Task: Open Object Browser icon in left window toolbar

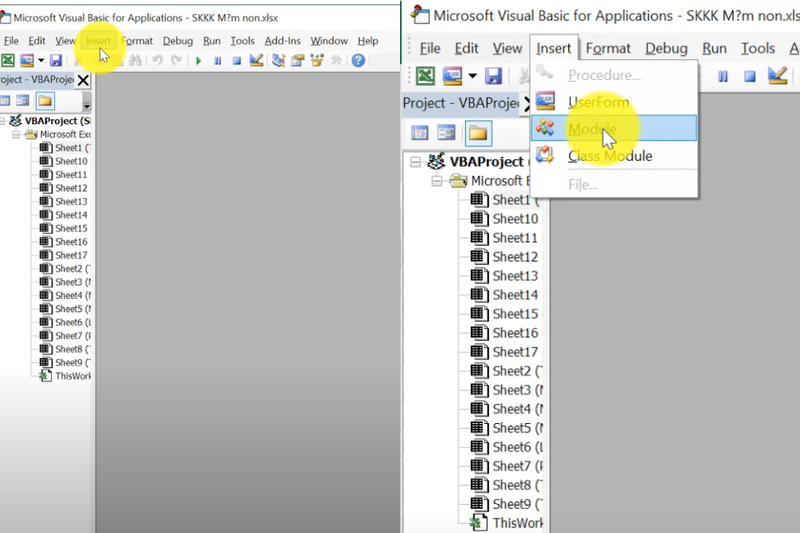Action: pos(317,61)
